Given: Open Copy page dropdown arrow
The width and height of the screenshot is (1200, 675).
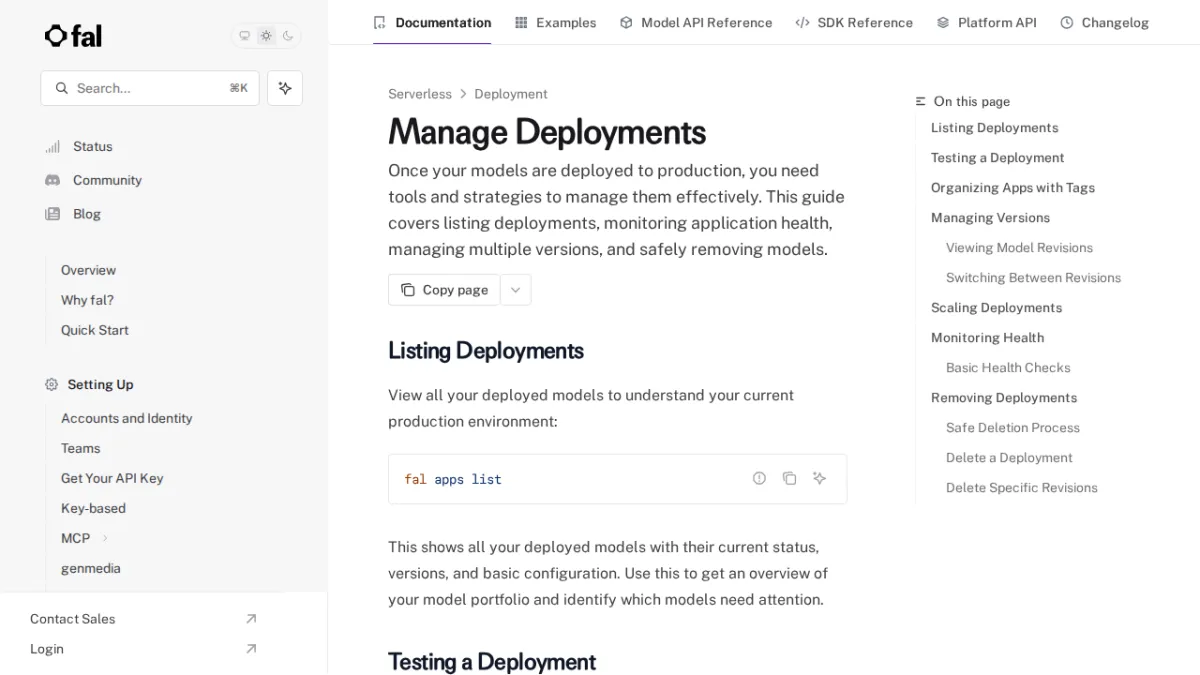Looking at the screenshot, I should coord(515,290).
